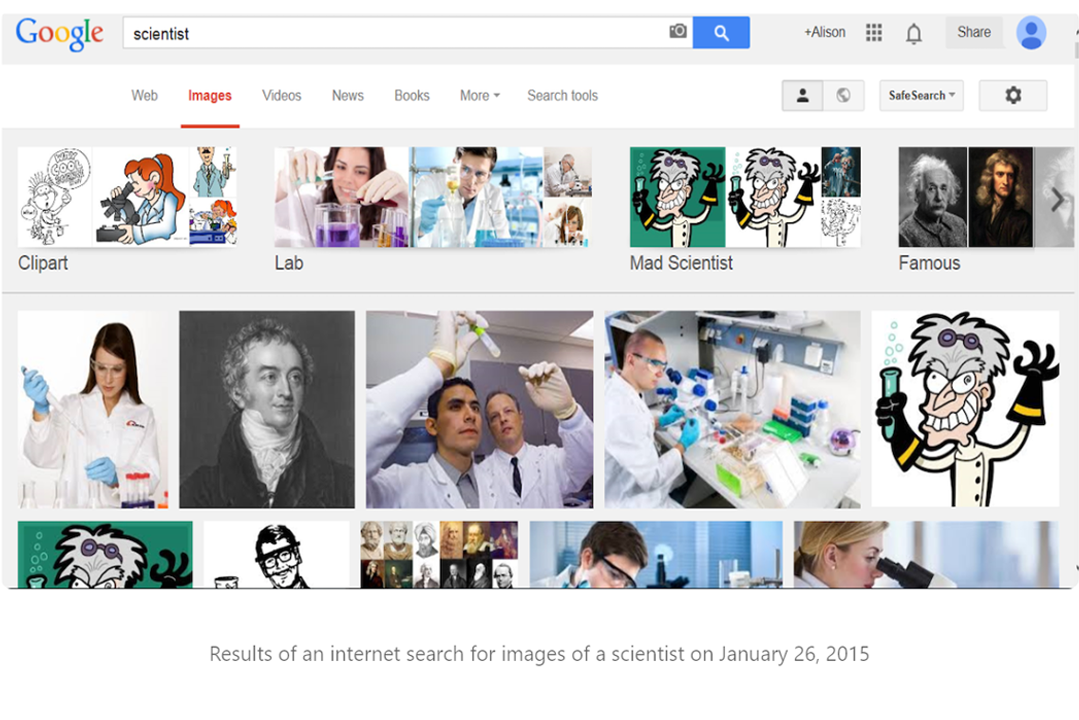Open Search tools options
Screen dimensions: 1079x720
[x=562, y=96]
